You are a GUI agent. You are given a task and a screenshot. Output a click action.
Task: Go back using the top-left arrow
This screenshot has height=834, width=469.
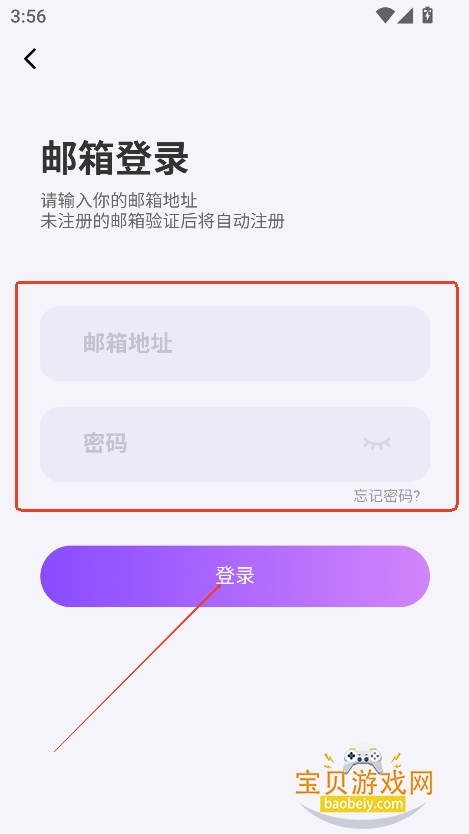(x=30, y=59)
